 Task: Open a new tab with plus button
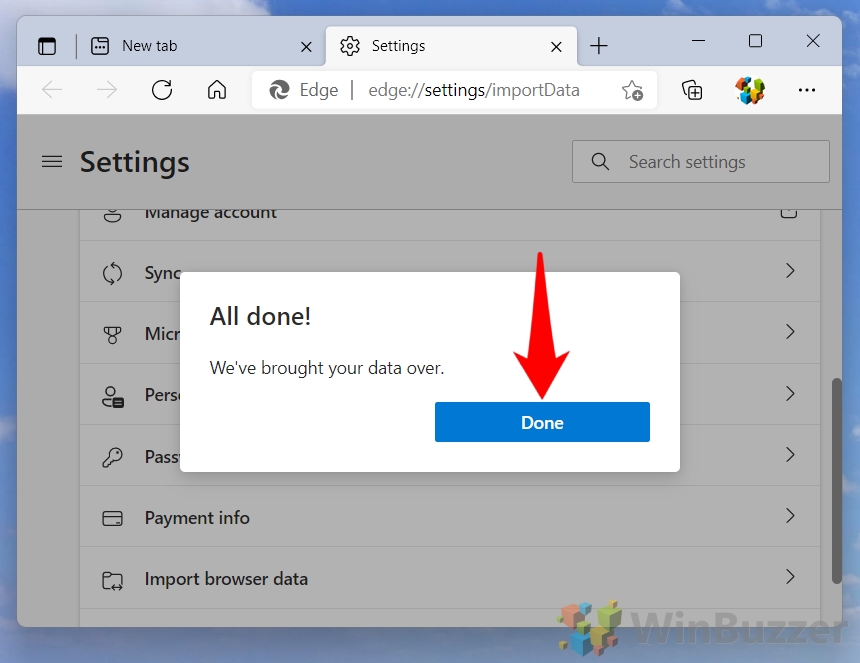click(599, 46)
